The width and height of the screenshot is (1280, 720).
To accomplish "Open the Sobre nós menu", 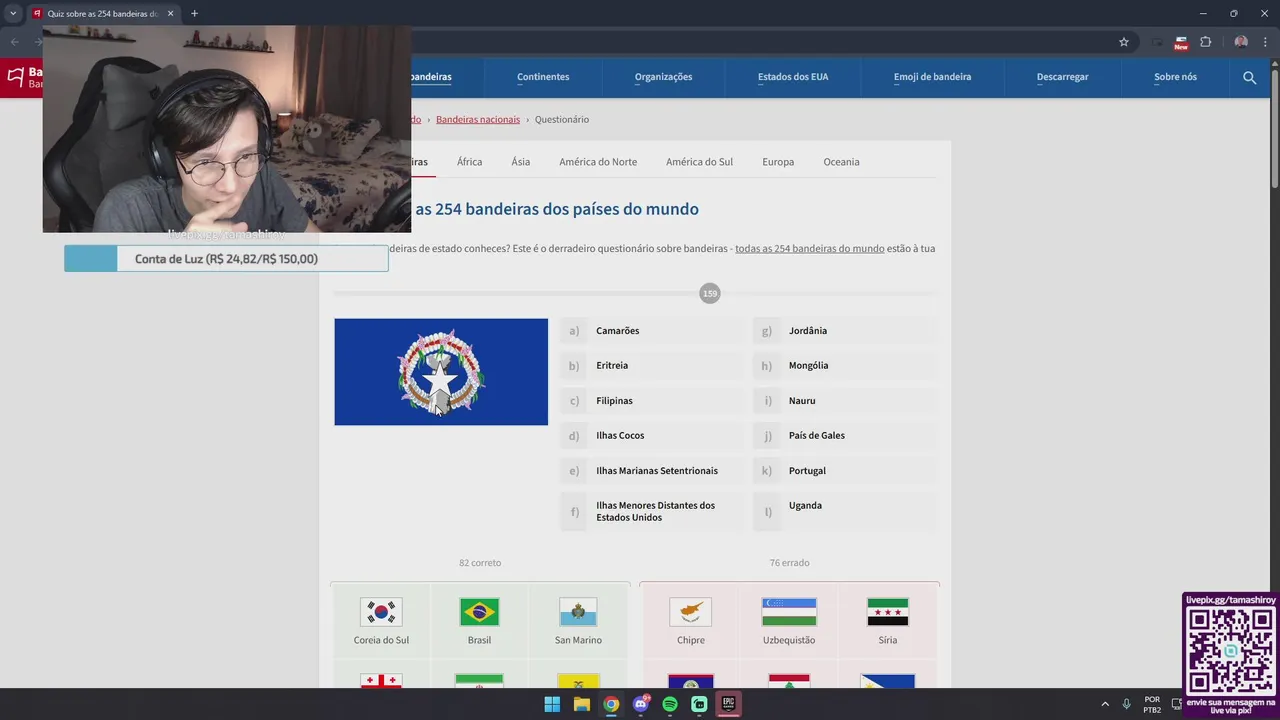I will (x=1175, y=77).
